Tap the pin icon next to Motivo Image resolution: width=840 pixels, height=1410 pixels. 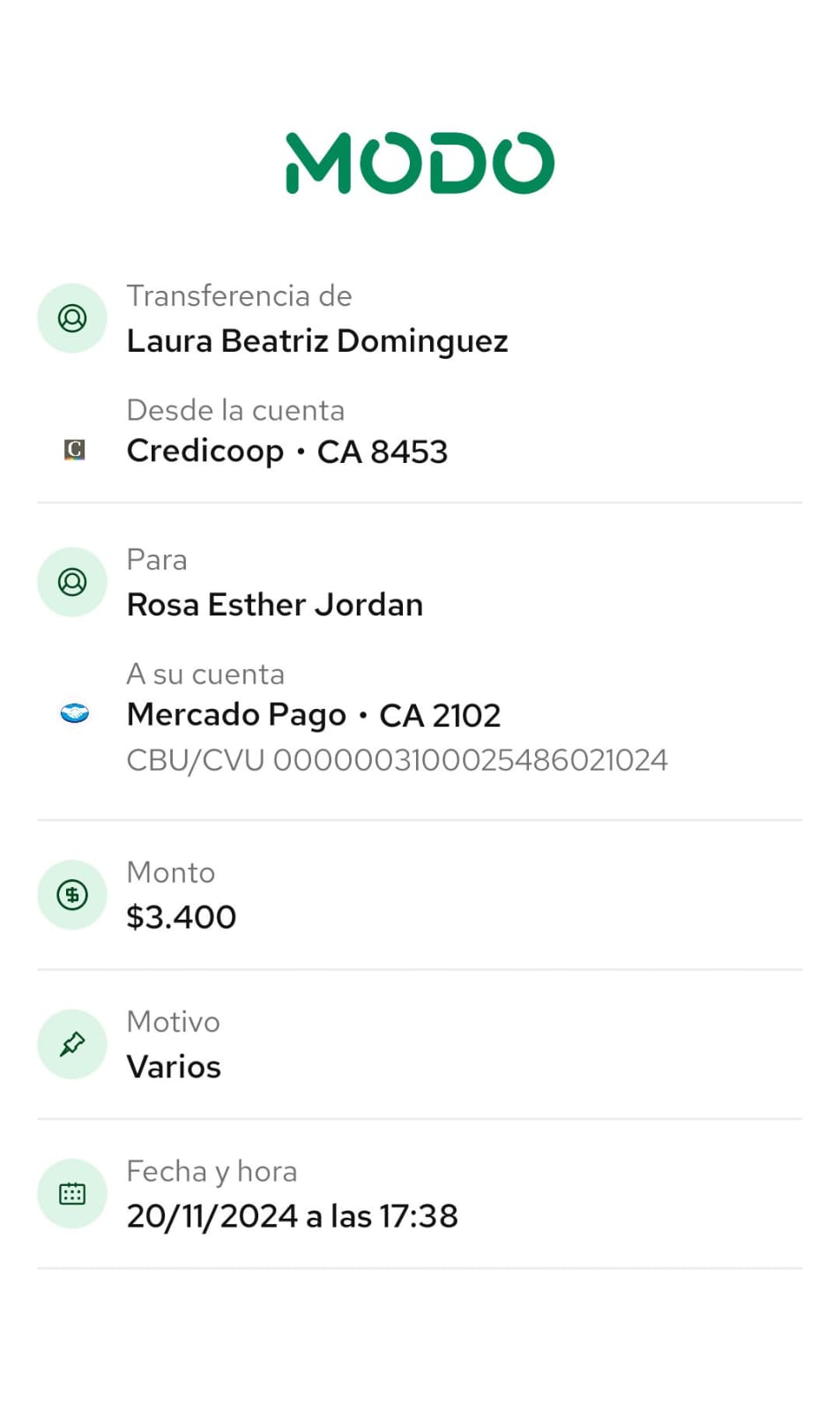point(72,1044)
